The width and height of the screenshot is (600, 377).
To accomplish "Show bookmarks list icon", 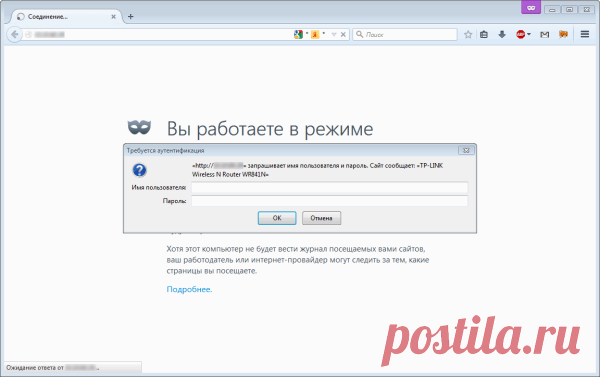I will coord(484,34).
